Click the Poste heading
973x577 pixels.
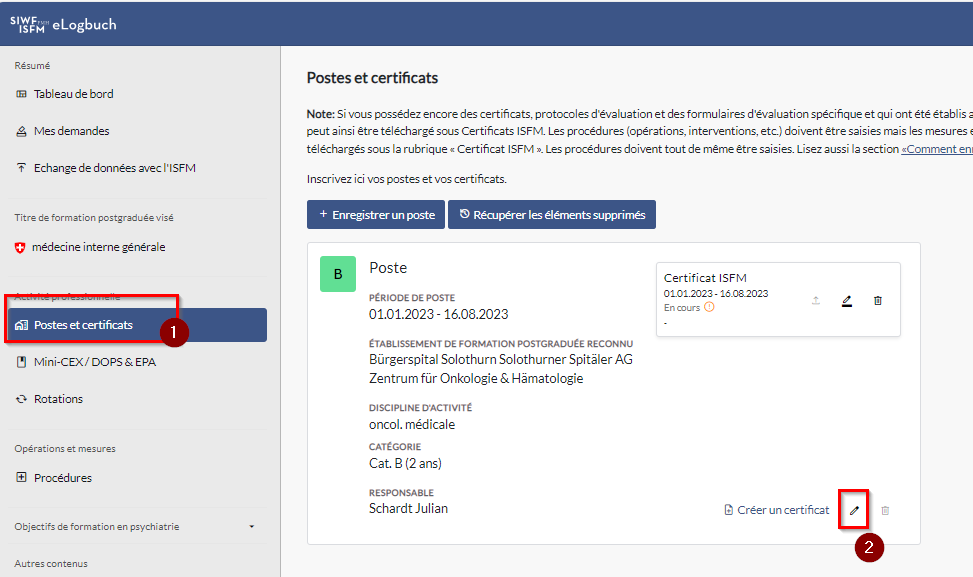(x=388, y=267)
